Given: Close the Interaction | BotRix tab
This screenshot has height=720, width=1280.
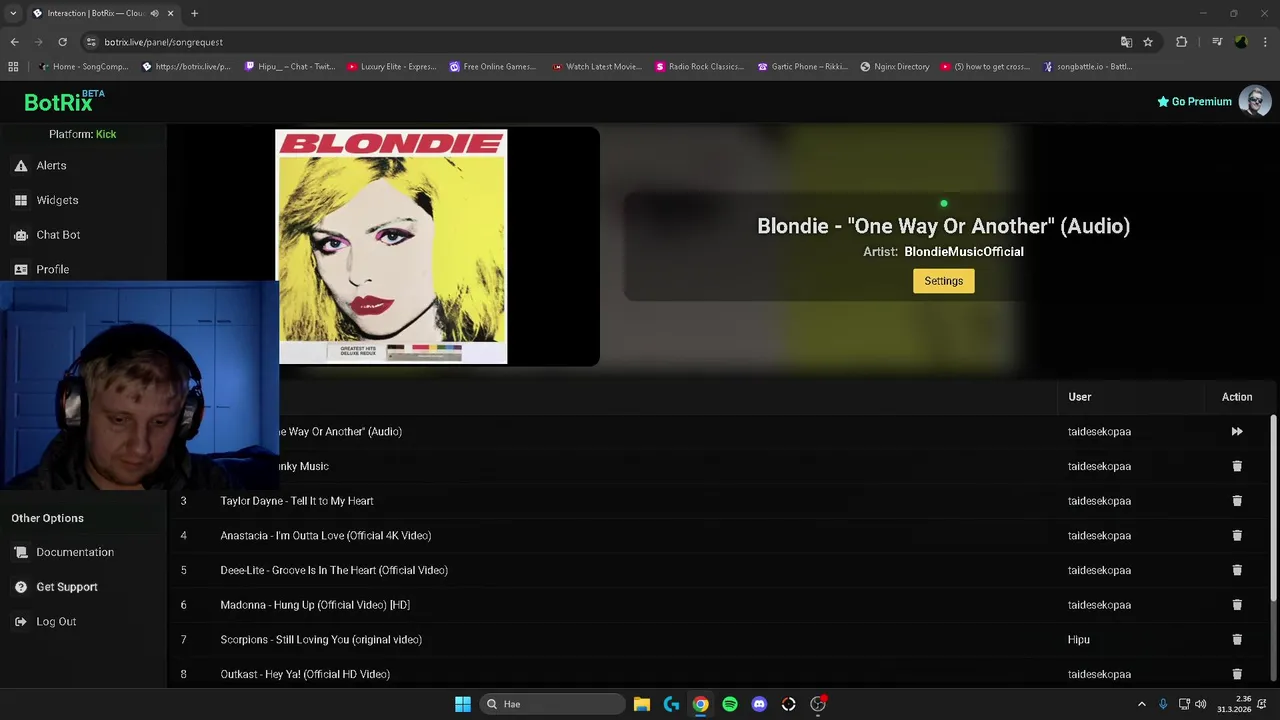Looking at the screenshot, I should pos(170,13).
